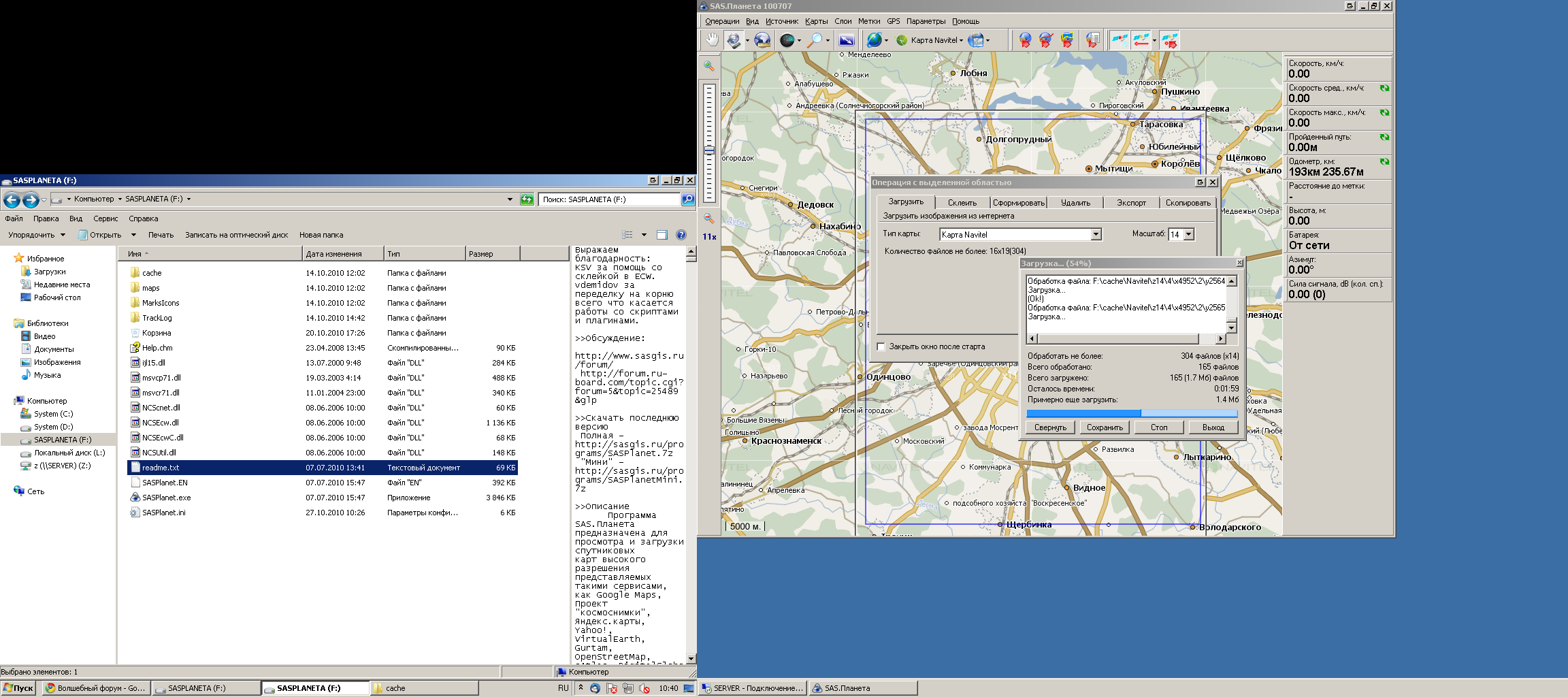Click the placemark list manager icon
The height and width of the screenshot is (697, 1568).
(x=1092, y=40)
